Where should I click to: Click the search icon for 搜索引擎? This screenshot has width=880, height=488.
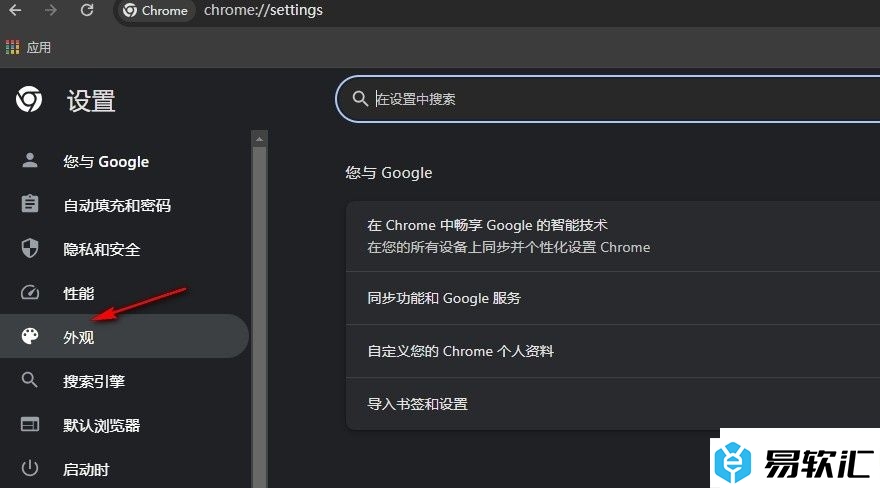(x=30, y=380)
